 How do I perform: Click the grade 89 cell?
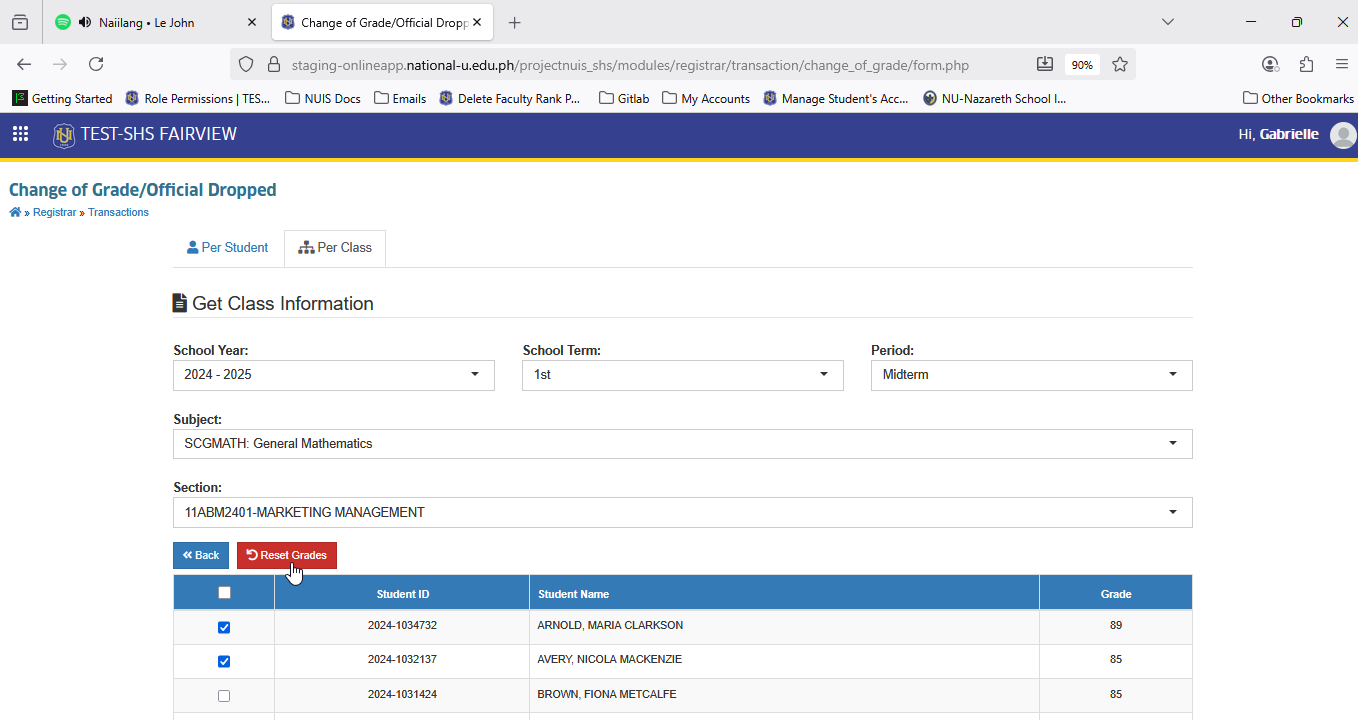point(1116,625)
